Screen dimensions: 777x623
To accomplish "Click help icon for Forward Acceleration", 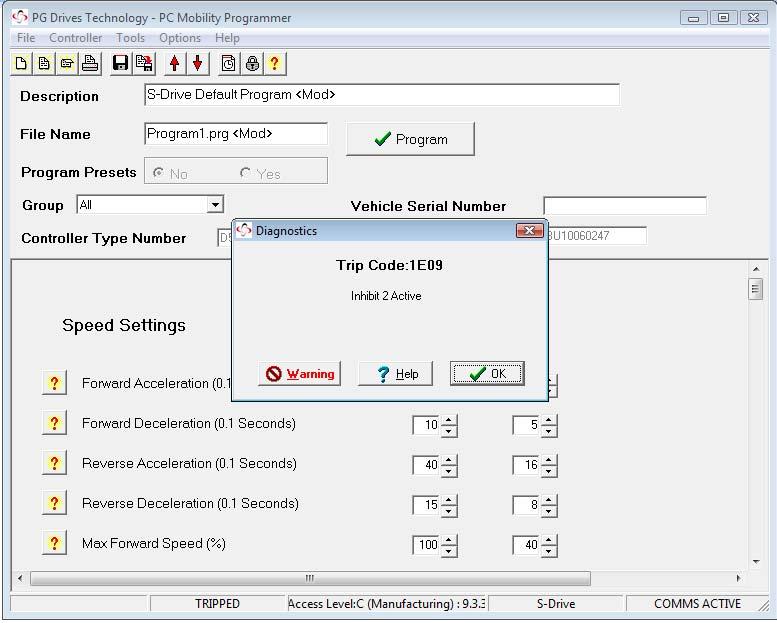I will (x=55, y=383).
